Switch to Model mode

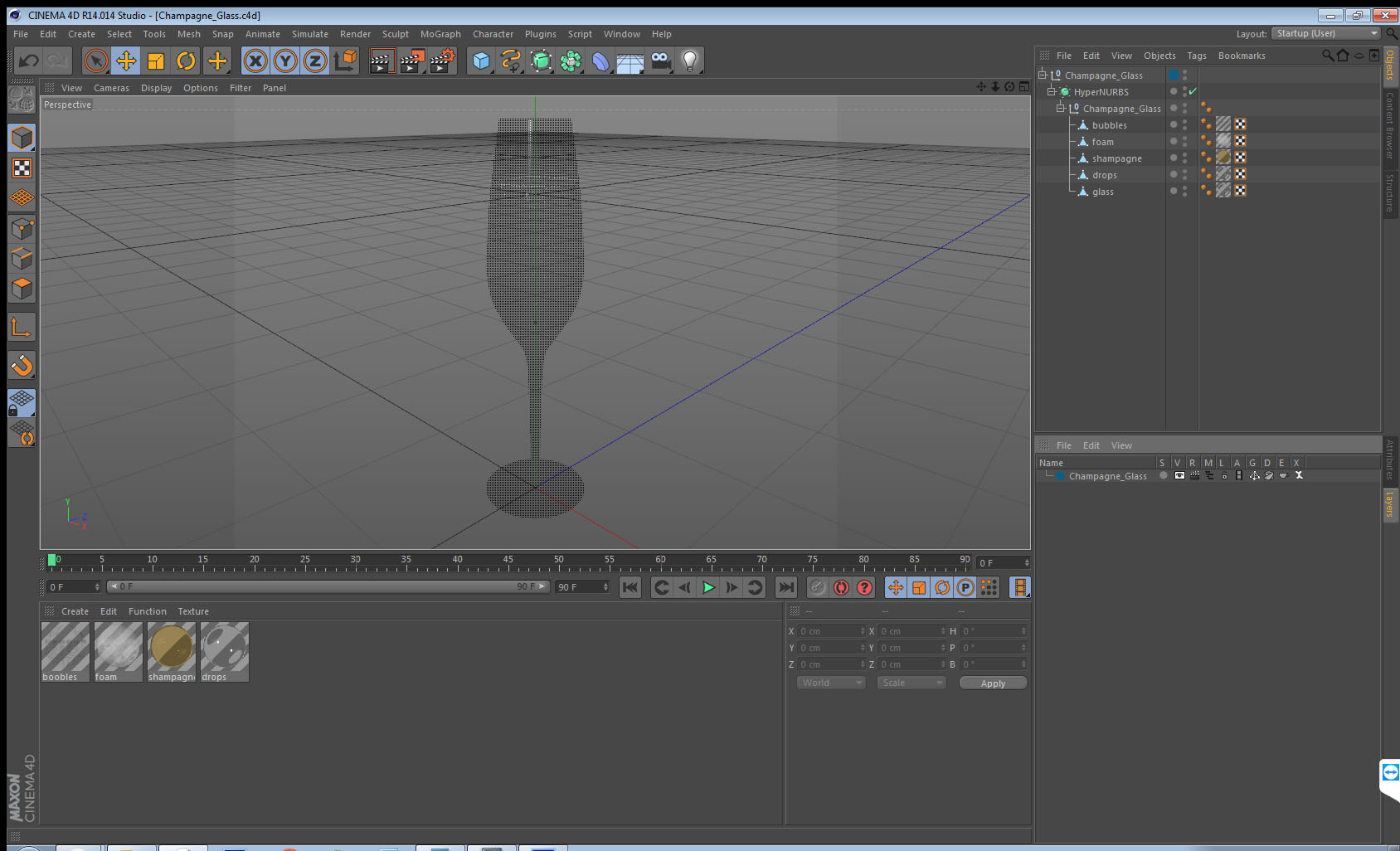click(22, 138)
